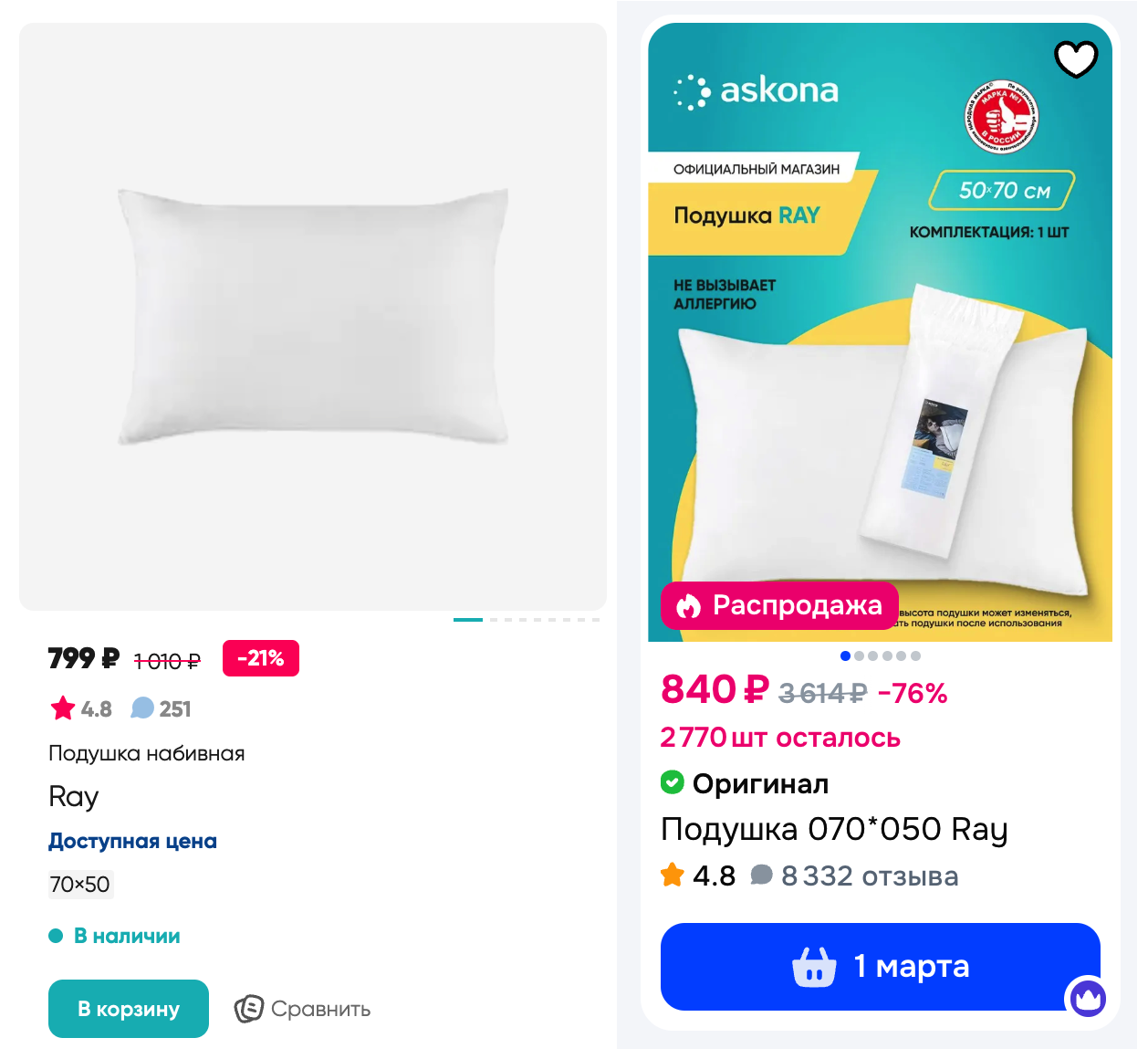Open 8 332 отзыва reviews link
The width and height of the screenshot is (1148, 1059).
coord(870,876)
